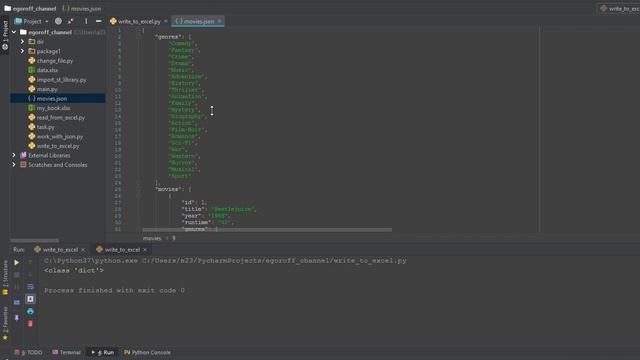Click the Restore layout icon in Run panel
Screen dimensions: 640x360
[17, 302]
